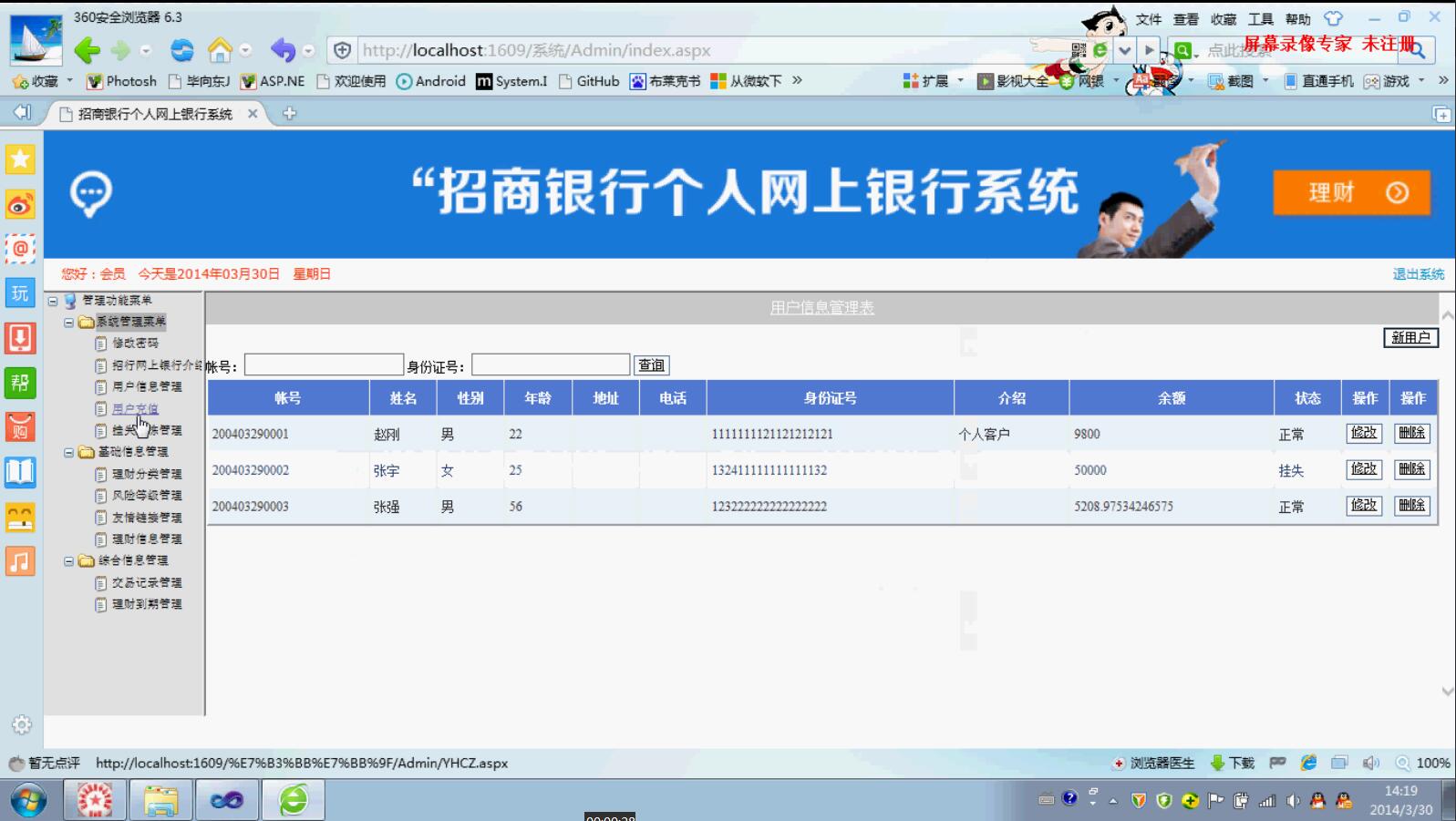Viewport: 1456px width, 821px height.
Task: Collapse the 基础信息管理 folder node
Action: 68,452
